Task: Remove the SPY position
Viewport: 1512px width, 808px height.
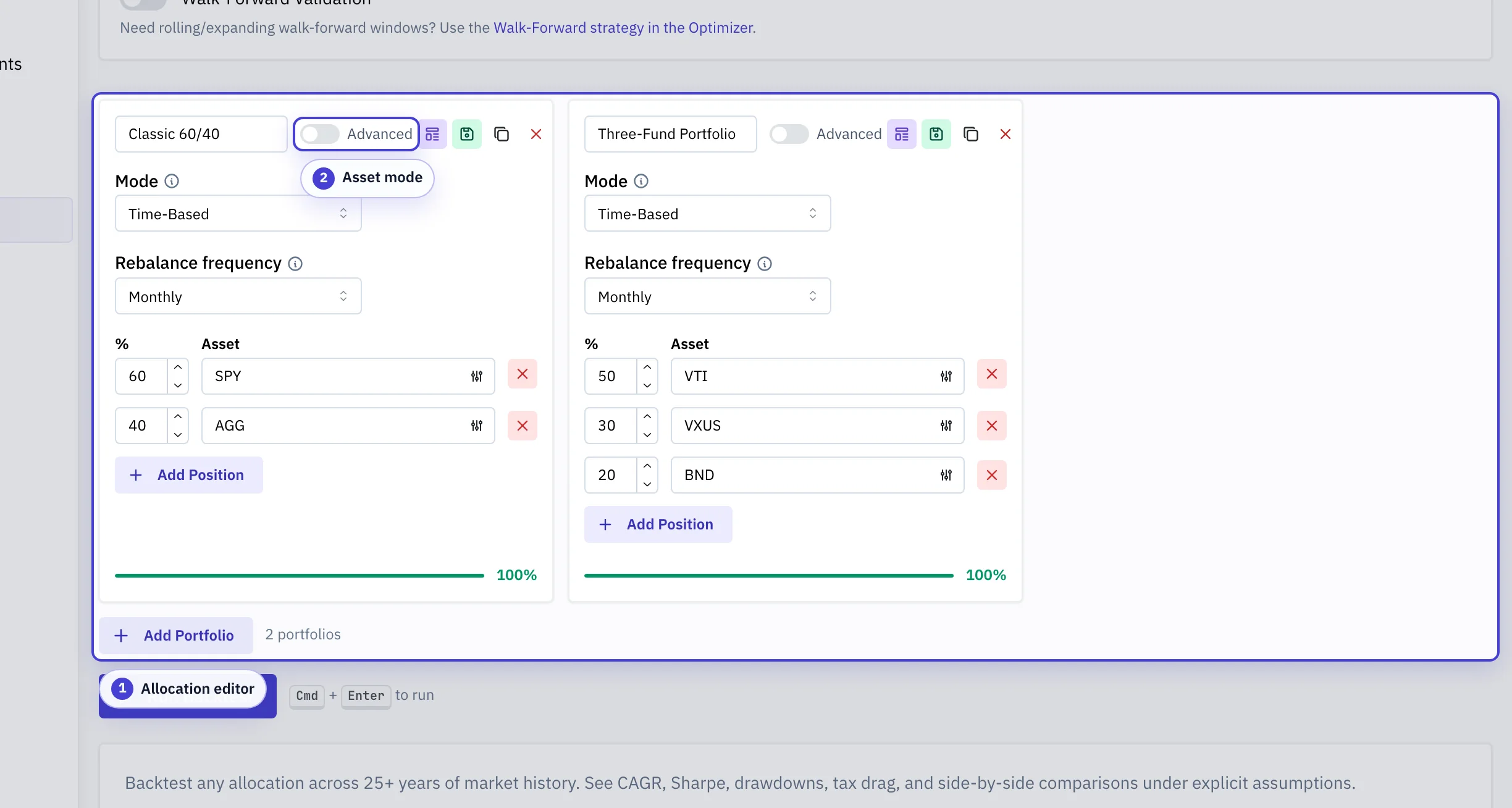Action: point(523,374)
